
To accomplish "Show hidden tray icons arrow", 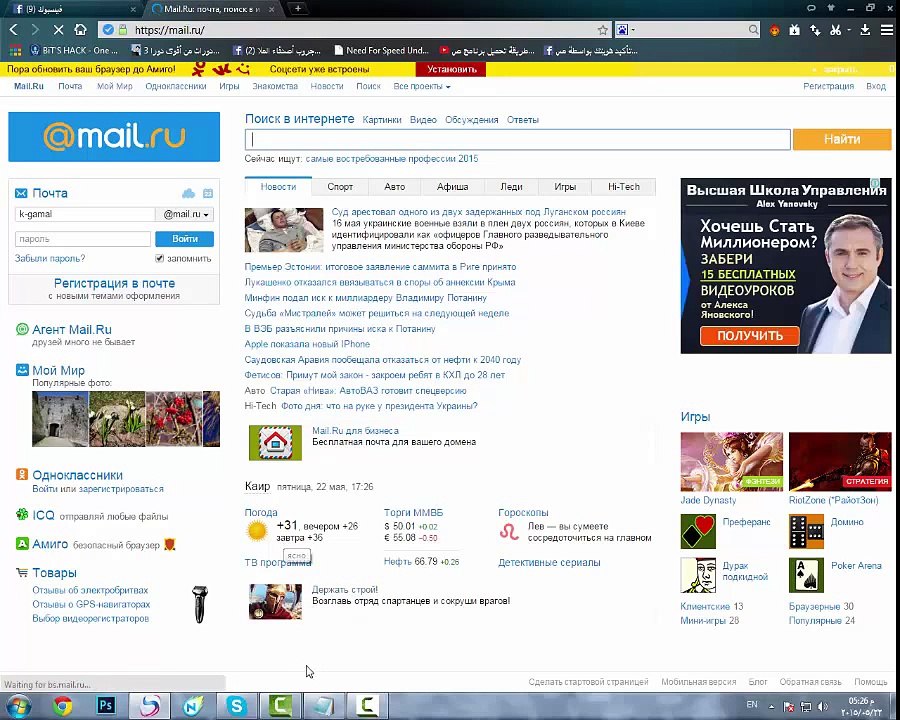I will click(x=771, y=706).
